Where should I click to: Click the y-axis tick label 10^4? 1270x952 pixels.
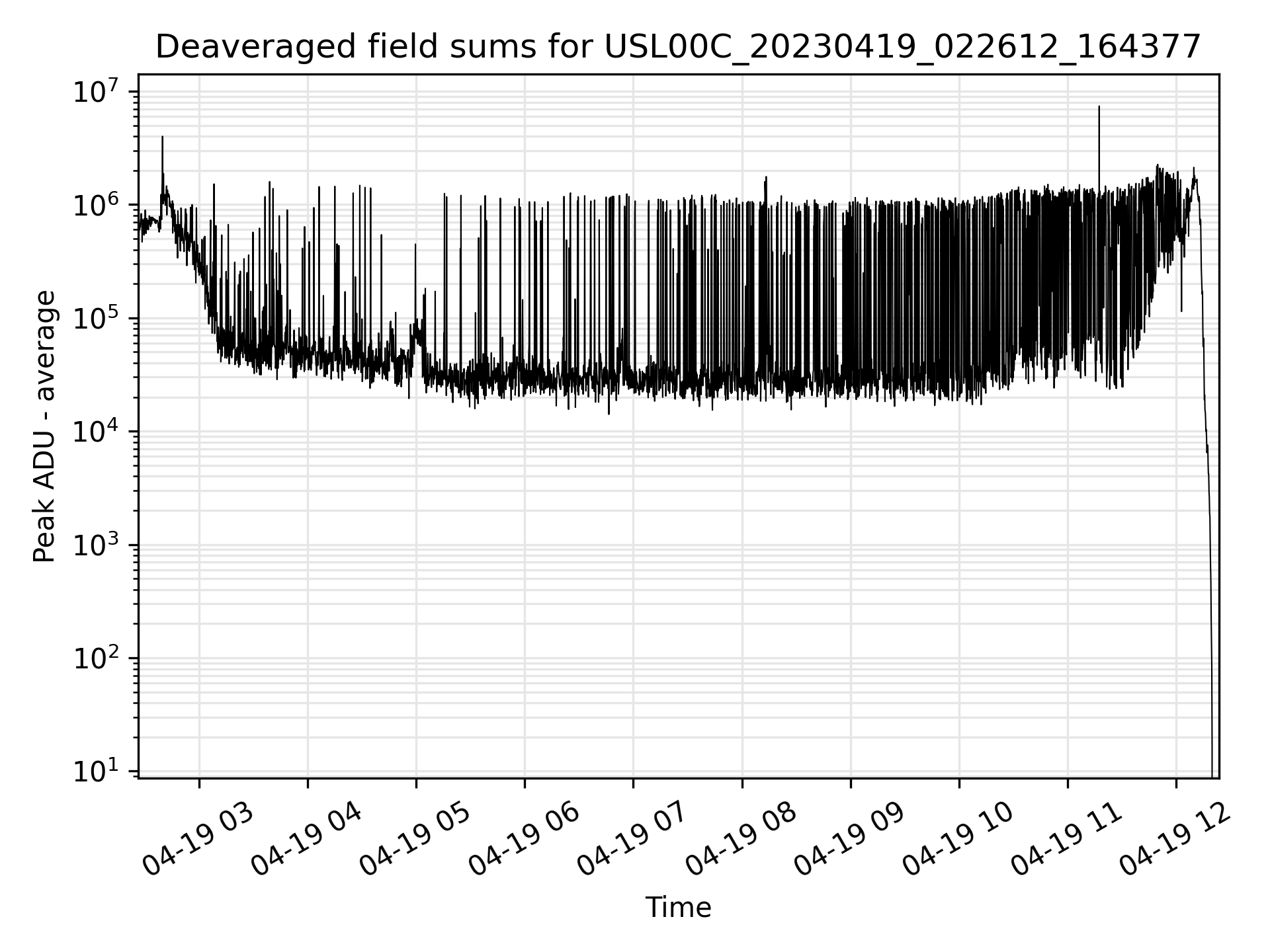pyautogui.click(x=96, y=432)
